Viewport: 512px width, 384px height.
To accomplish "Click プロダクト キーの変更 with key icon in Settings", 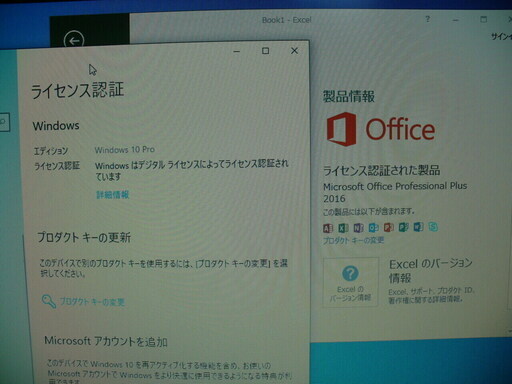I will (83, 301).
